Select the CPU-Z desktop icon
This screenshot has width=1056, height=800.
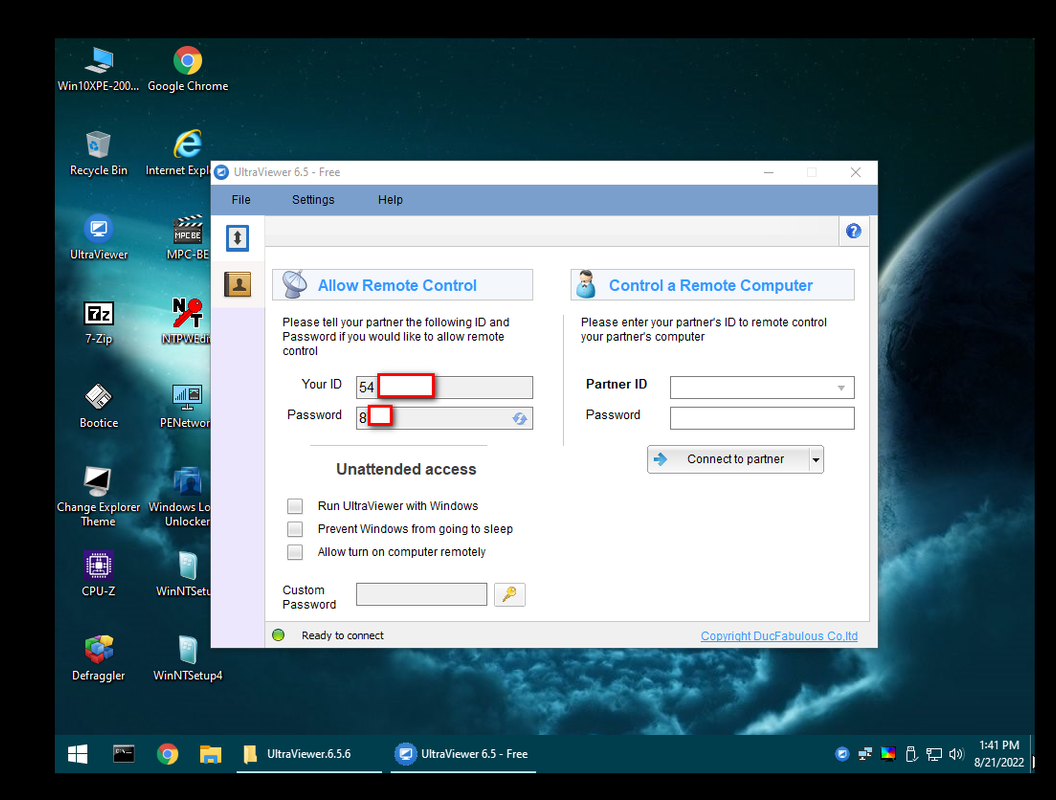tap(98, 574)
